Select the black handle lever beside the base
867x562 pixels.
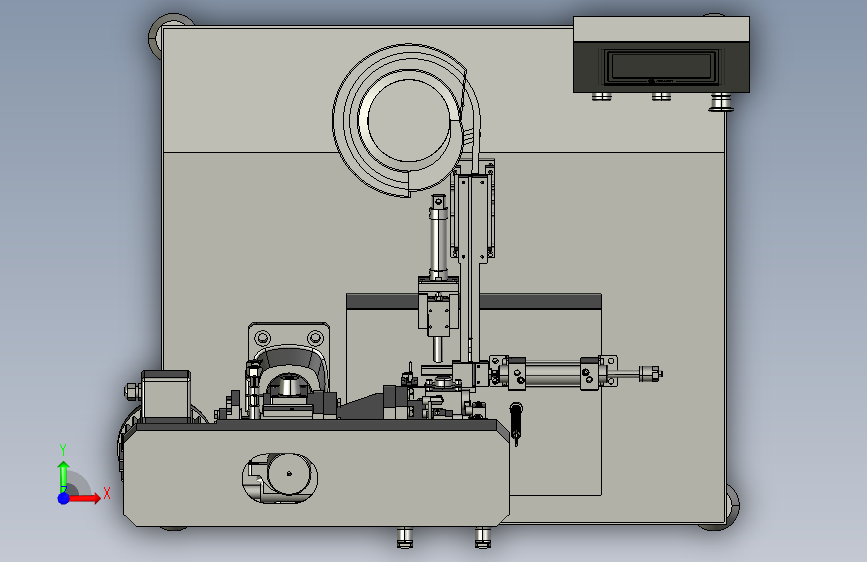(x=516, y=423)
